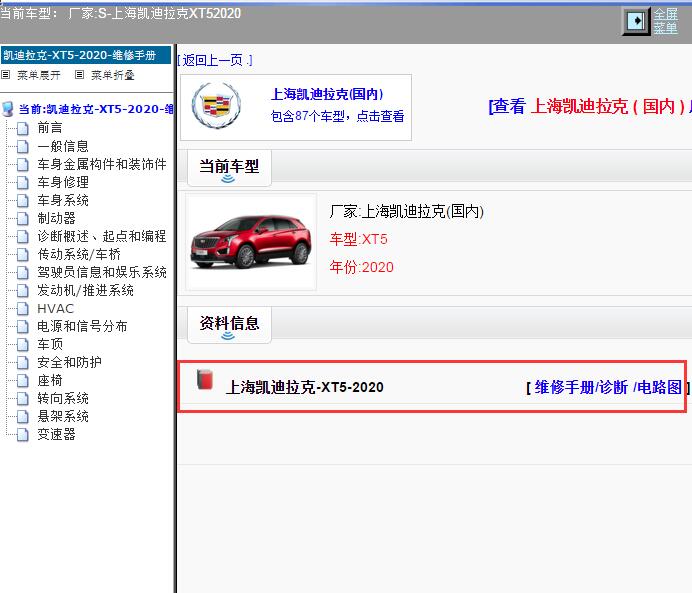This screenshot has width=692, height=593.
Task: Click the red XT5 car thumbnail
Action: 251,241
